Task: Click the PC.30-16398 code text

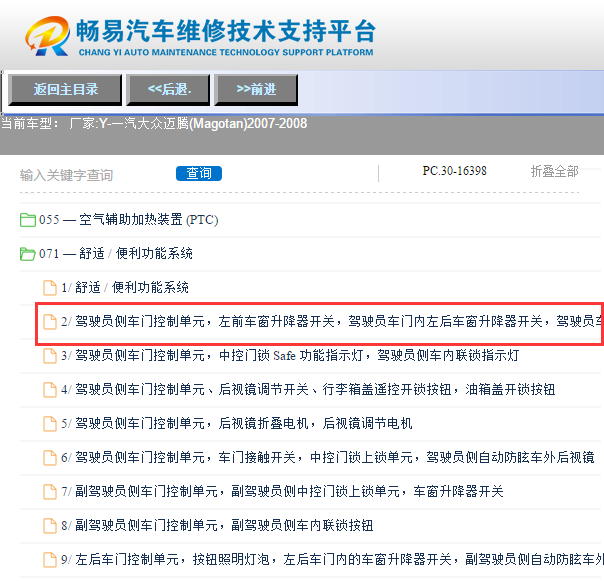Action: (455, 171)
